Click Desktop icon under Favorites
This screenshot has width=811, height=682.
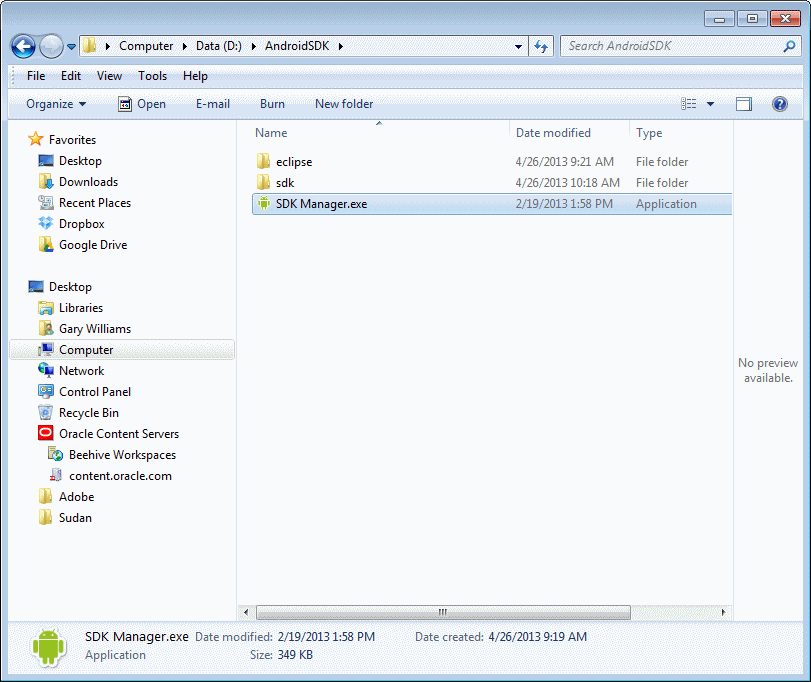point(46,161)
